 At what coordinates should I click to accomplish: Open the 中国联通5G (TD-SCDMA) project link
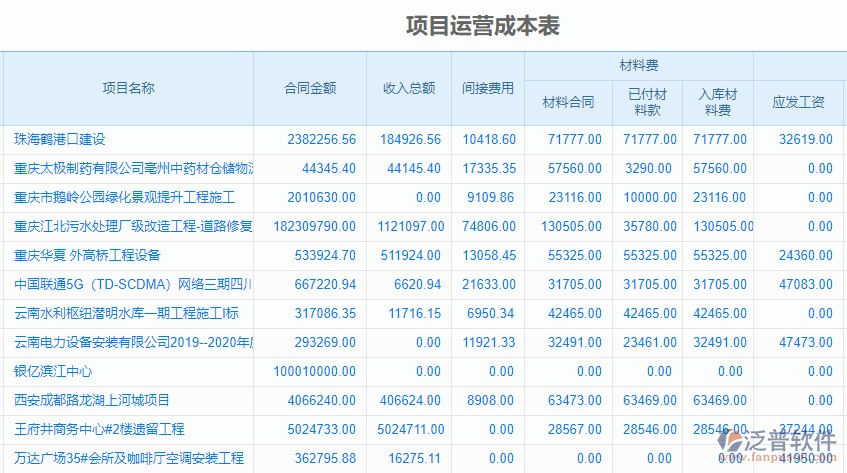tap(133, 285)
